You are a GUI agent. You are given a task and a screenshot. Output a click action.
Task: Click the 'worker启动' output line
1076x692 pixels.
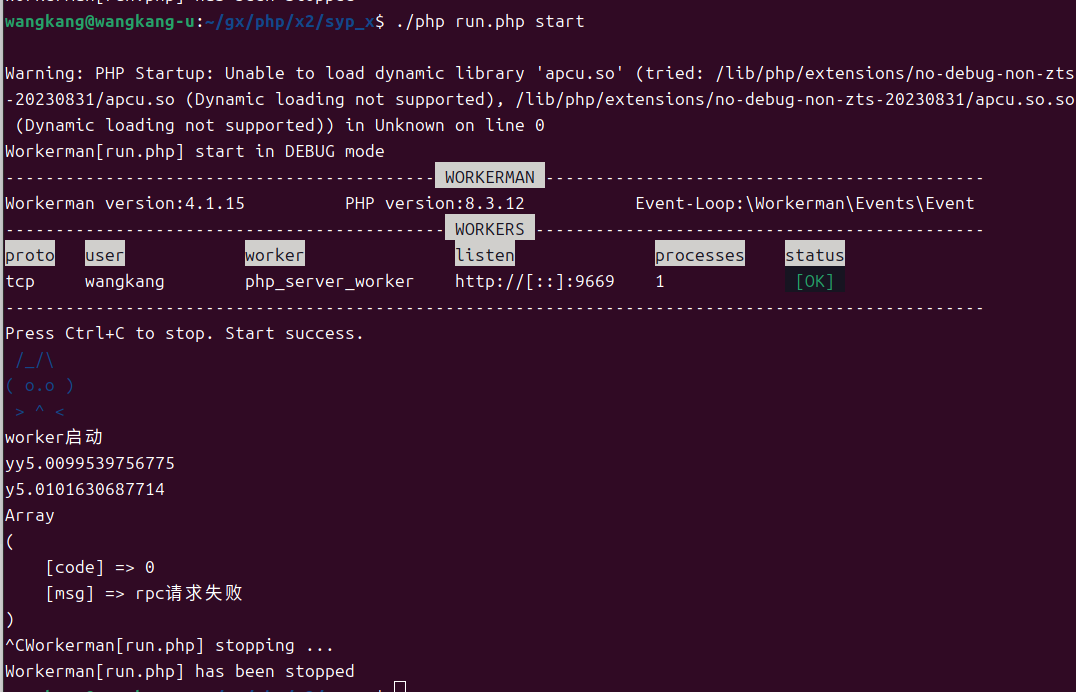click(x=54, y=437)
